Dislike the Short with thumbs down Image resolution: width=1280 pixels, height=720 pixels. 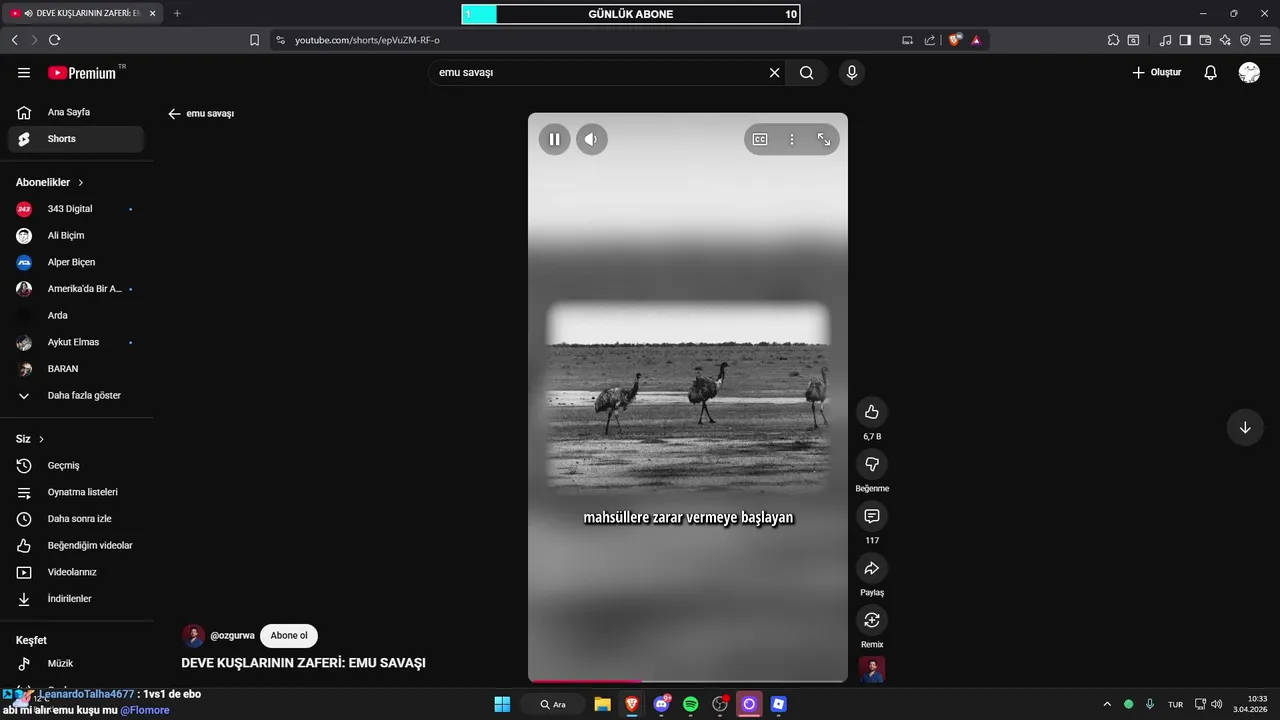[x=872, y=464]
